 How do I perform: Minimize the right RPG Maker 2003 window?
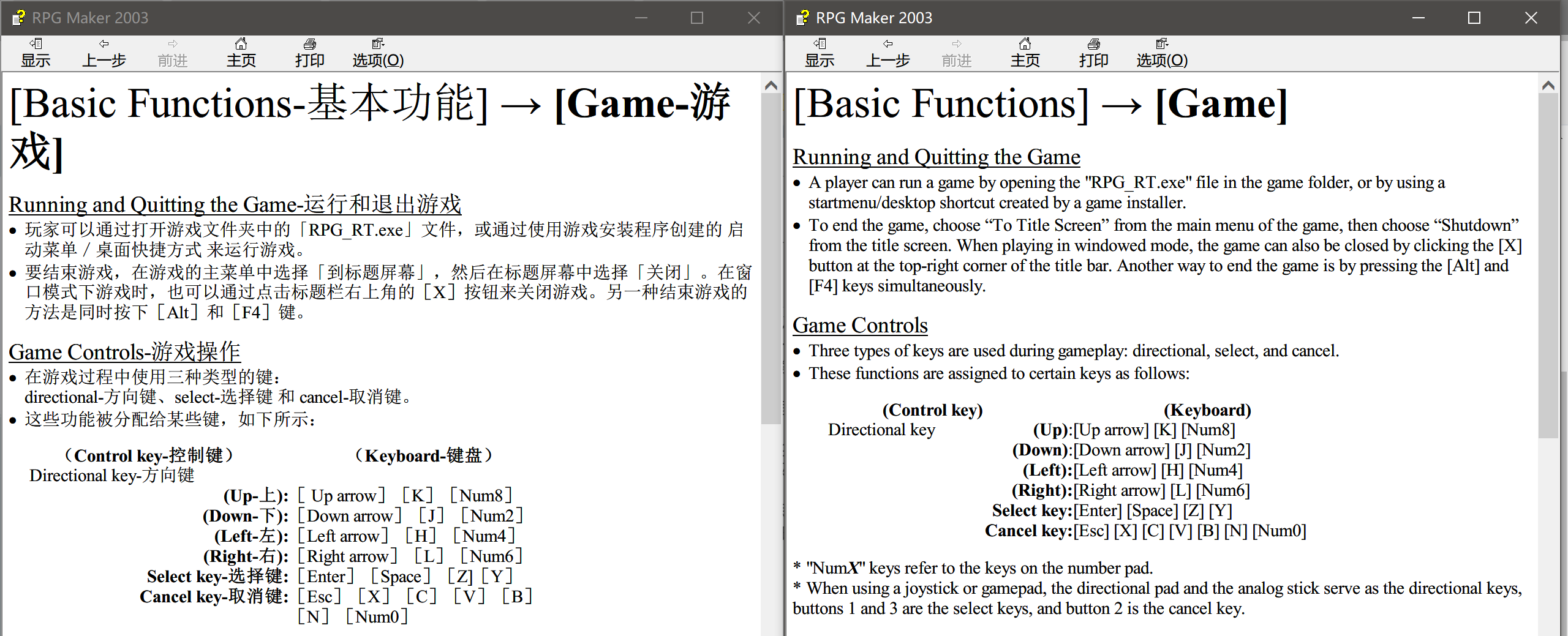click(x=1419, y=18)
